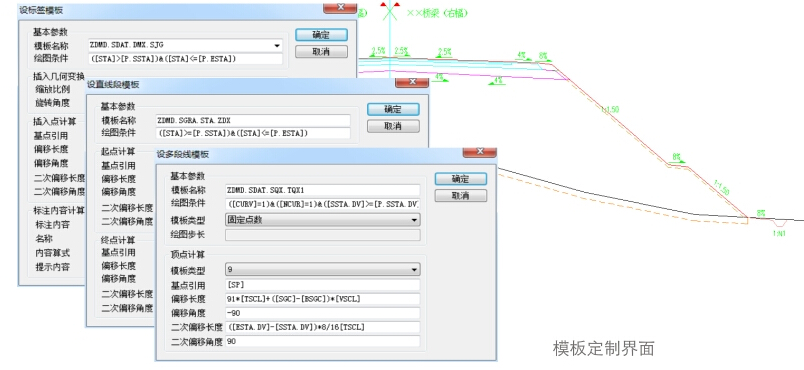Click the 基点引用 field containing [SP]
Screen dimensions: 804x370
[x=323, y=285]
